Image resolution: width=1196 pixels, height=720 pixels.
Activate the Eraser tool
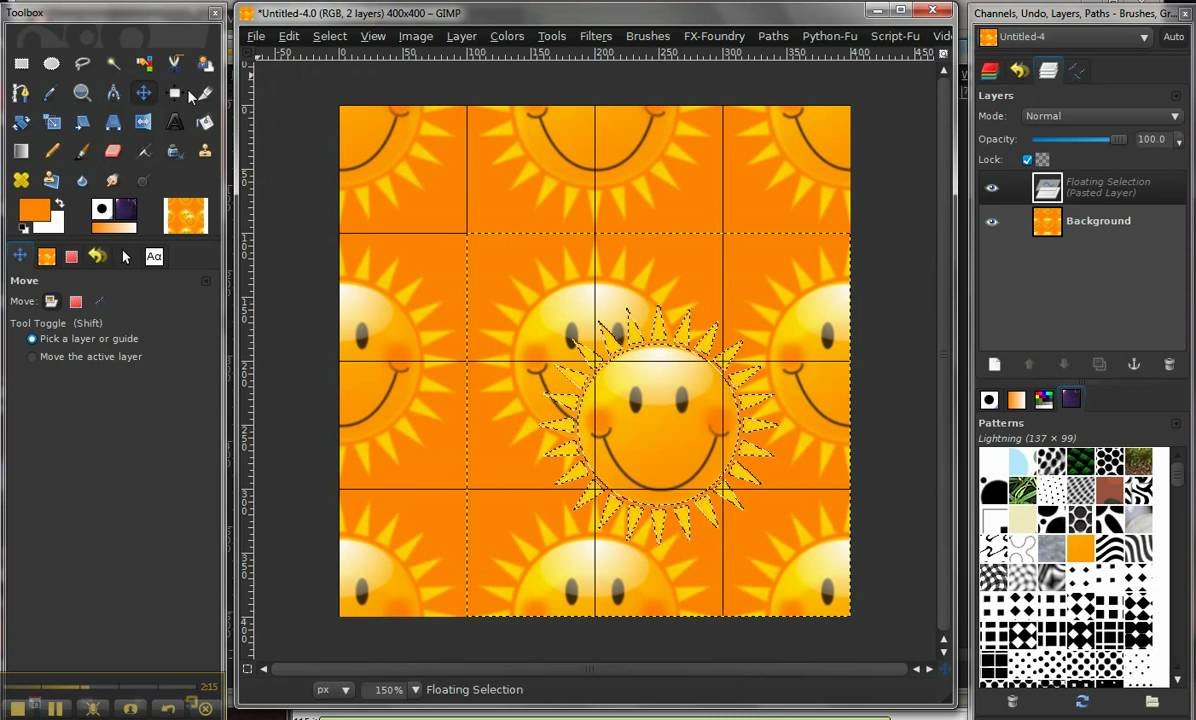(113, 151)
